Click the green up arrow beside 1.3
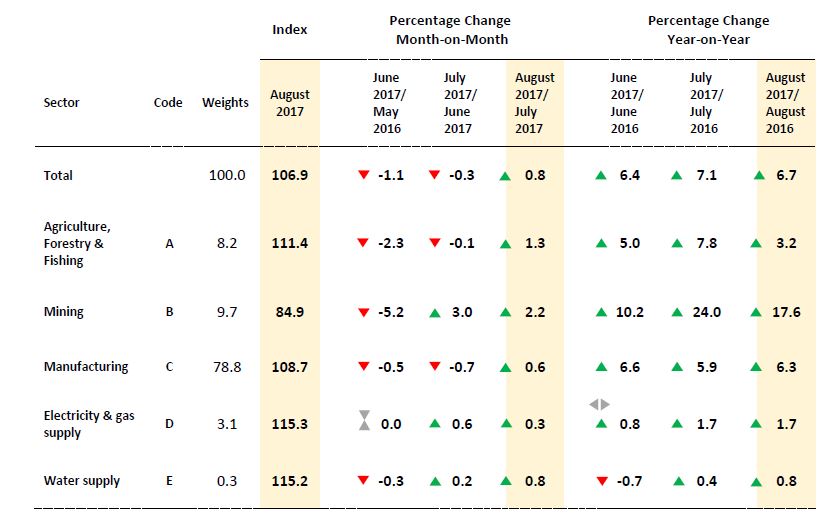 (506, 243)
